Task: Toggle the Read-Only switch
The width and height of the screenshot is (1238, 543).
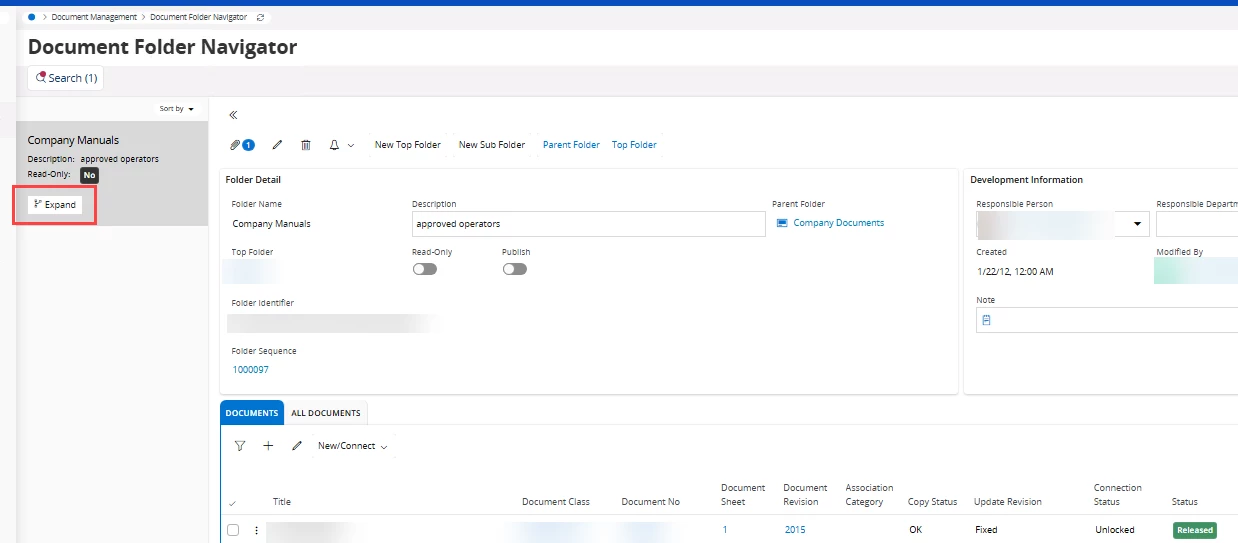Action: coord(424,269)
